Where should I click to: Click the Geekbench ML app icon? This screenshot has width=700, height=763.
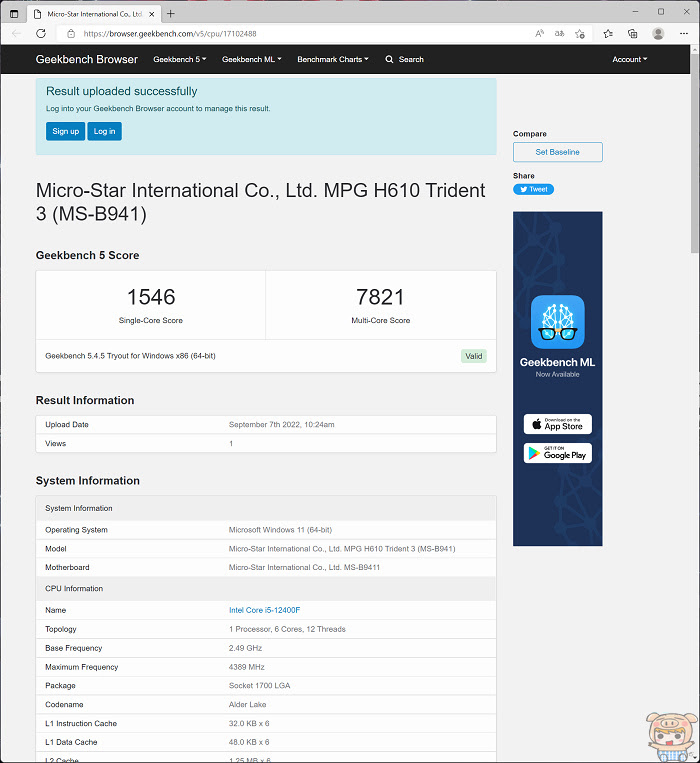[557, 322]
